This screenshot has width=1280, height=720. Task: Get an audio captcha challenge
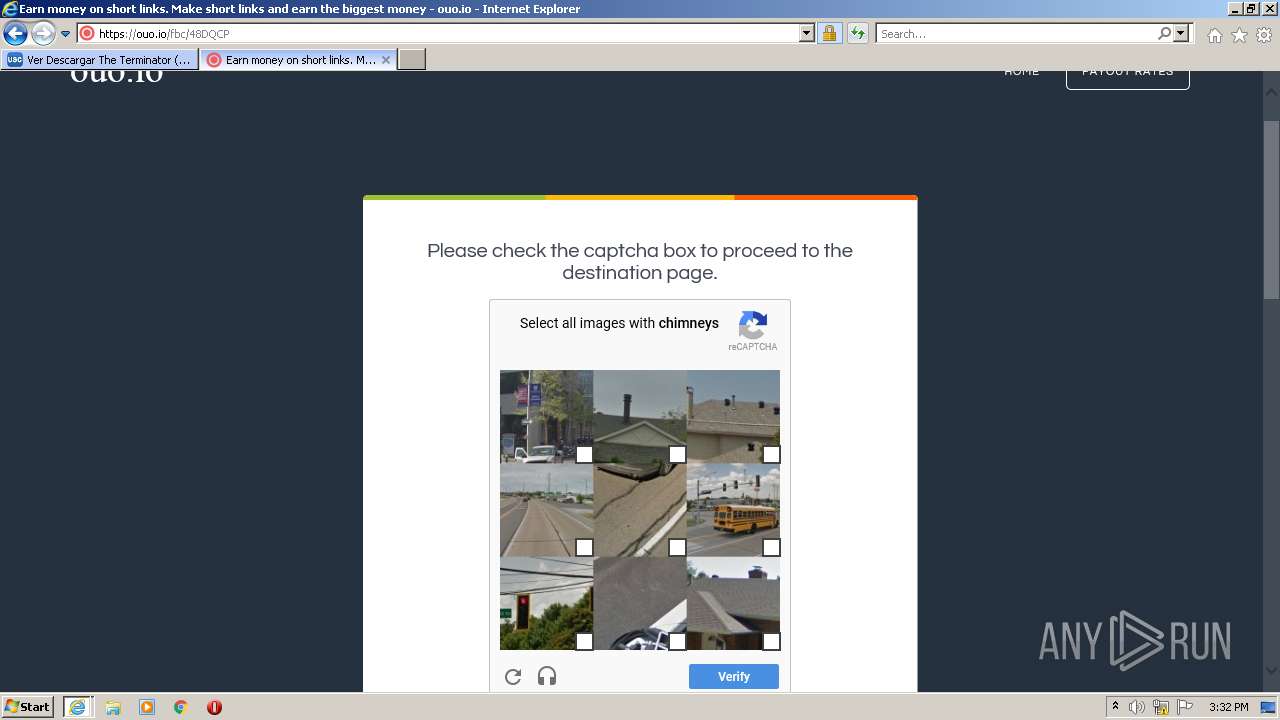547,677
